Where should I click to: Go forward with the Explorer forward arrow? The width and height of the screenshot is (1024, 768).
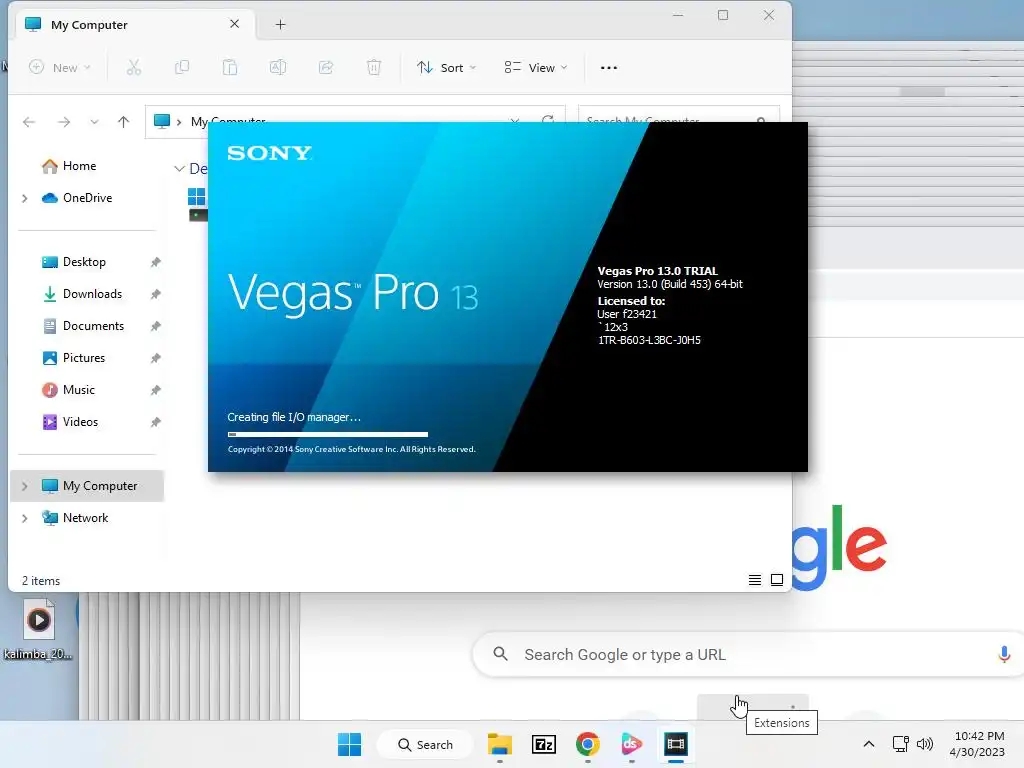tap(63, 122)
